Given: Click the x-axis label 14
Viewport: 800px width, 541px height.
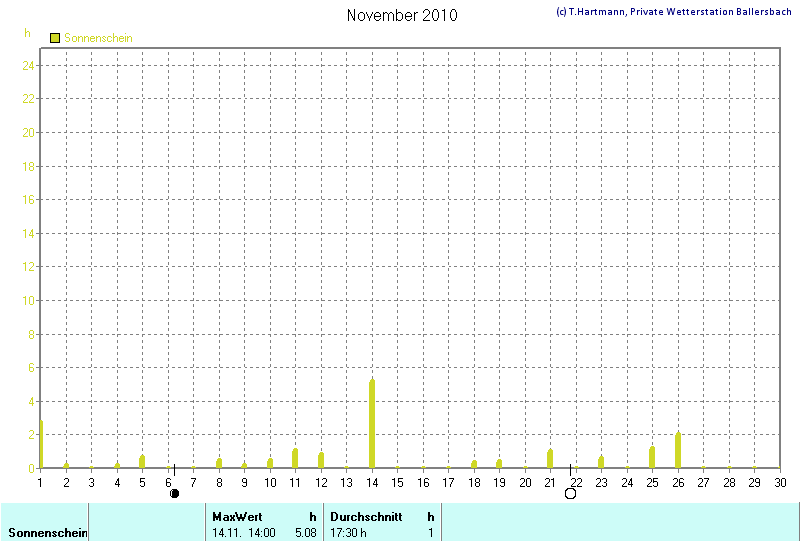Looking at the screenshot, I should click(372, 483).
